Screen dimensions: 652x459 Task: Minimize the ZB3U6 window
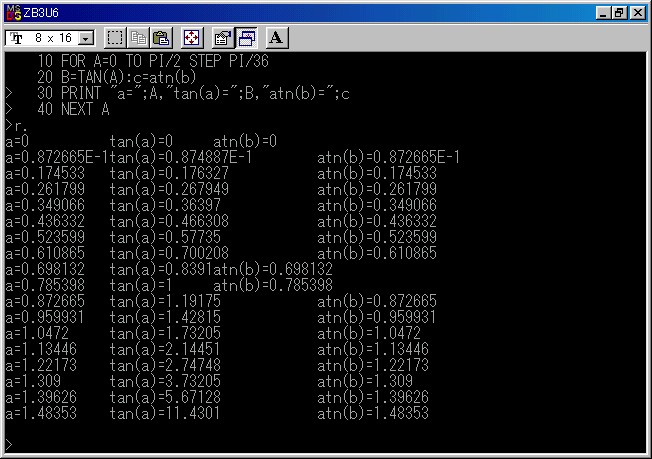tap(603, 13)
